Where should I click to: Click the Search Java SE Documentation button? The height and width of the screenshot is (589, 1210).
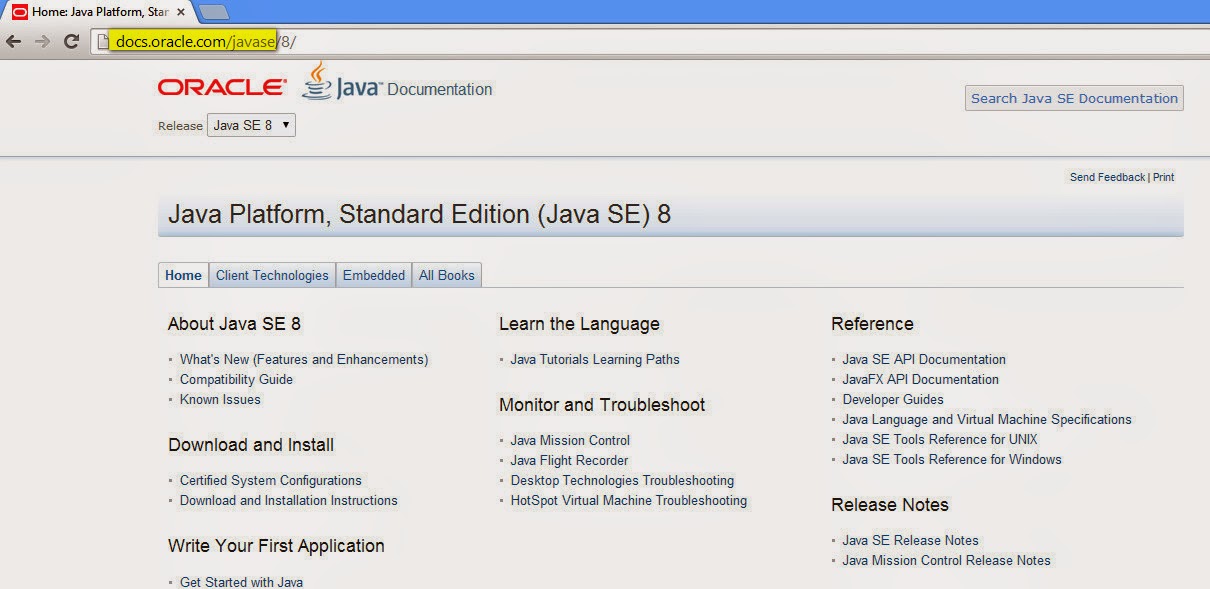[1073, 98]
